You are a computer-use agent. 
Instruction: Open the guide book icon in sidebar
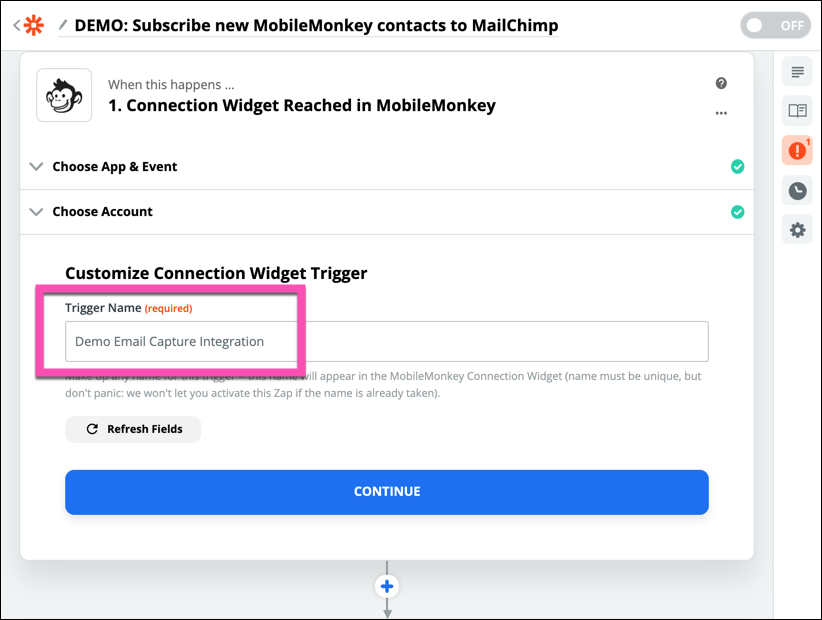797,111
